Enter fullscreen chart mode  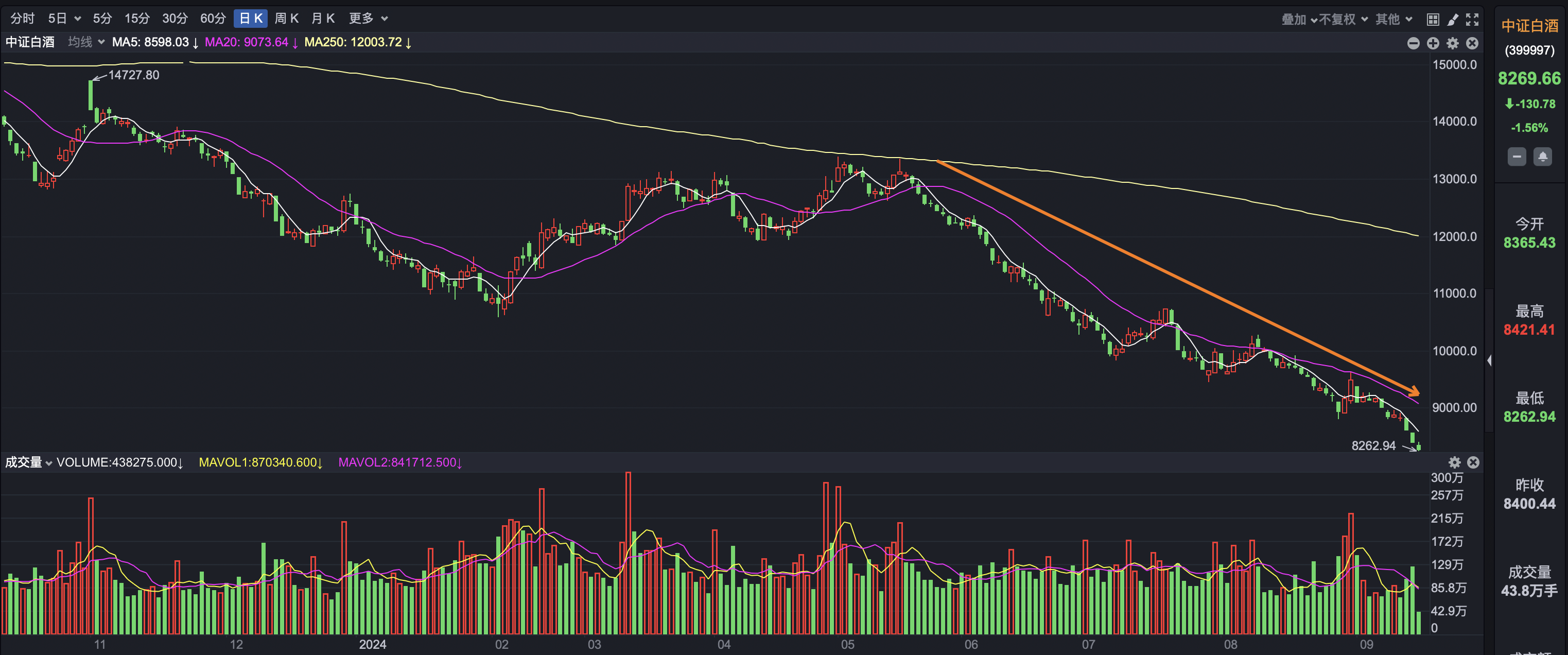(1472, 20)
